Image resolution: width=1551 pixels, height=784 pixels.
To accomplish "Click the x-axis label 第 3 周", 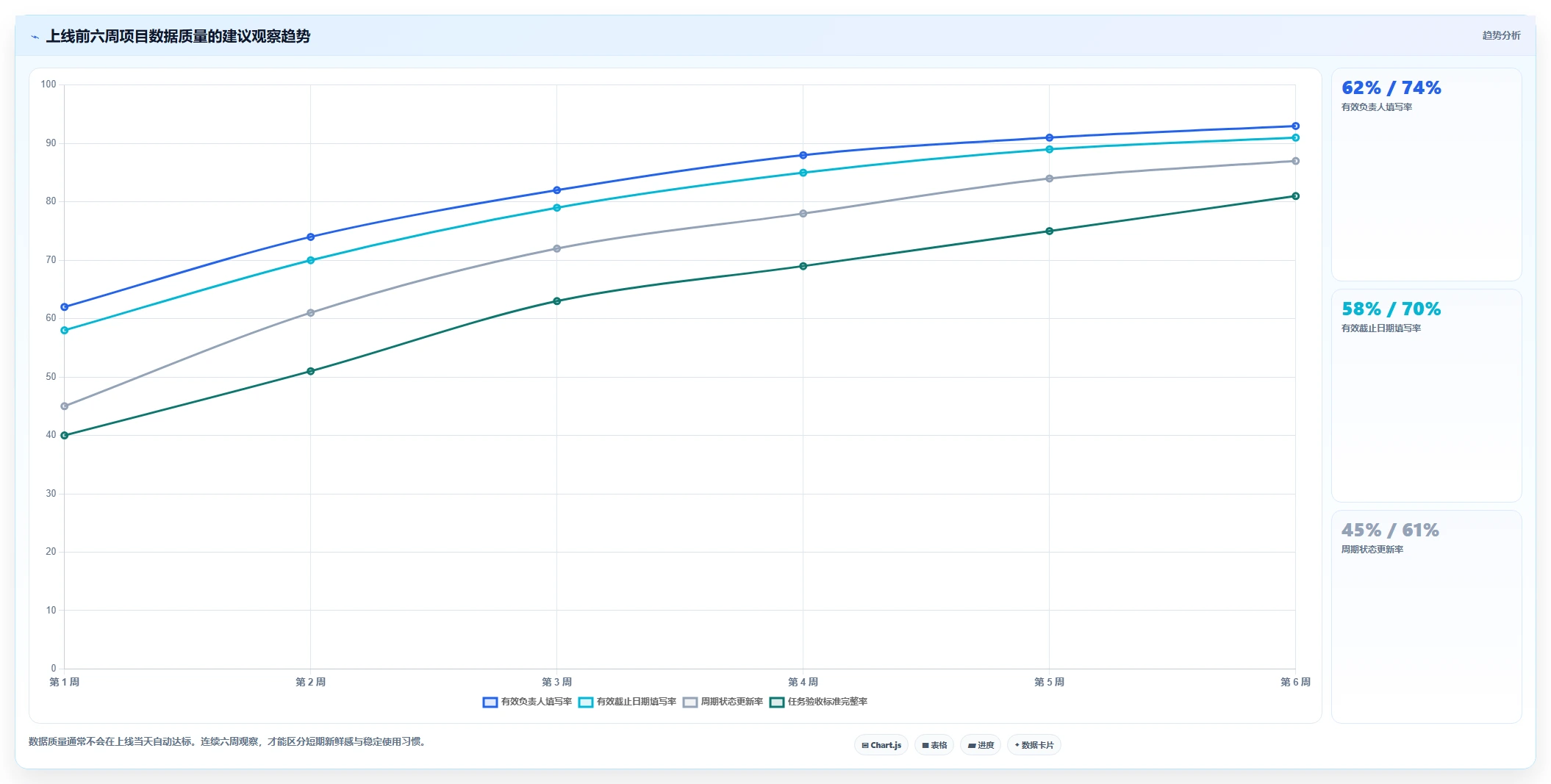I will (x=556, y=682).
